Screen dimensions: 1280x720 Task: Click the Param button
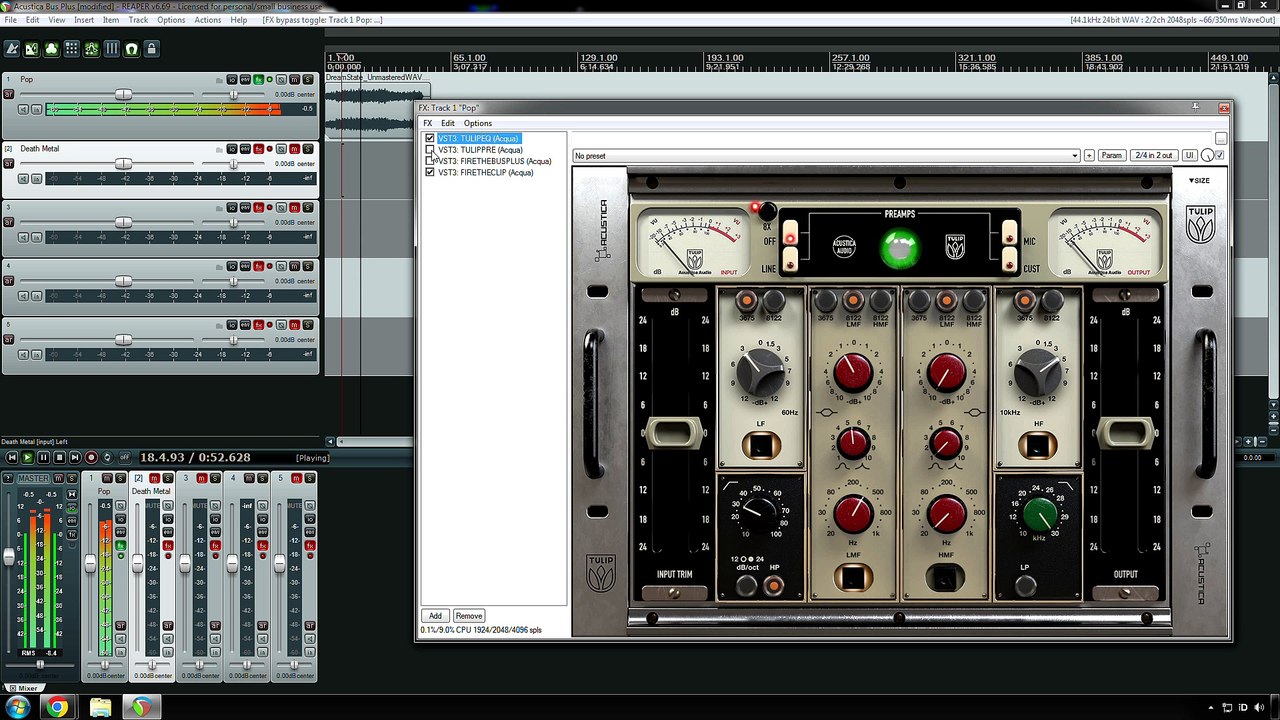[1112, 156]
